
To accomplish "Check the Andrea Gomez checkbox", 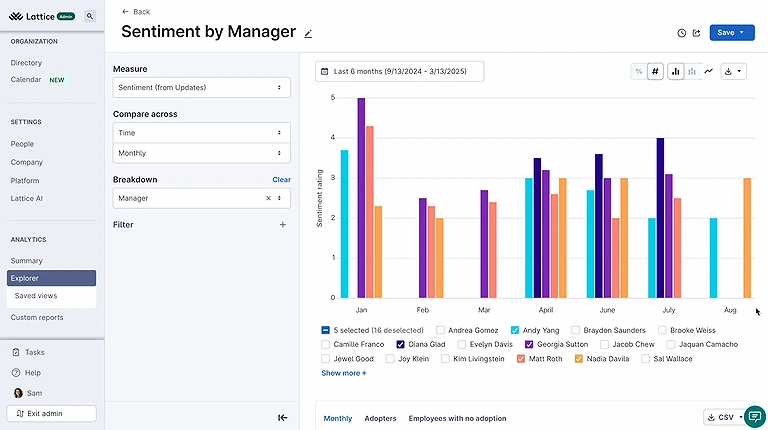I will tap(440, 330).
